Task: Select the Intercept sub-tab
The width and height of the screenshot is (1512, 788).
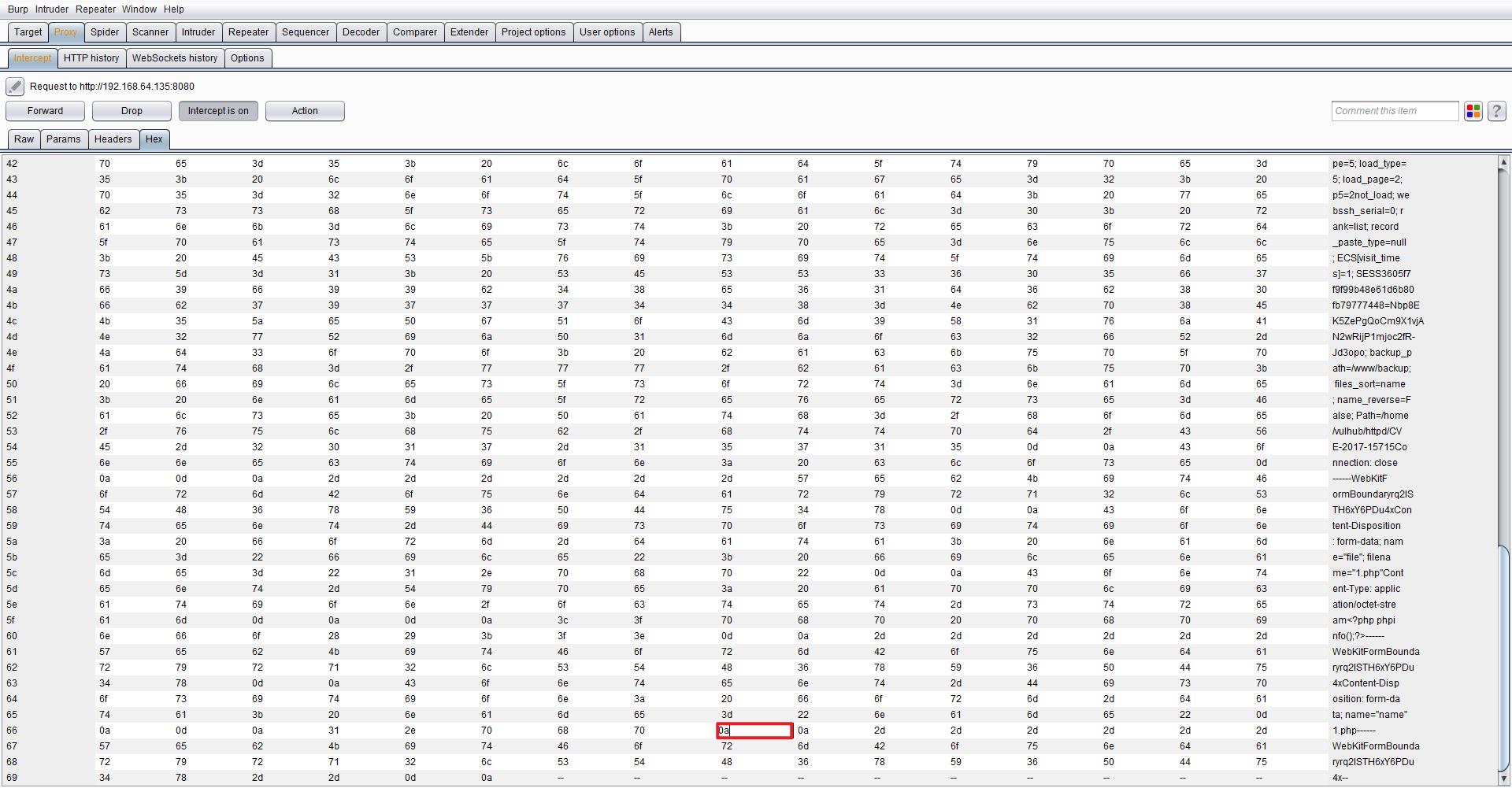Action: (x=32, y=58)
